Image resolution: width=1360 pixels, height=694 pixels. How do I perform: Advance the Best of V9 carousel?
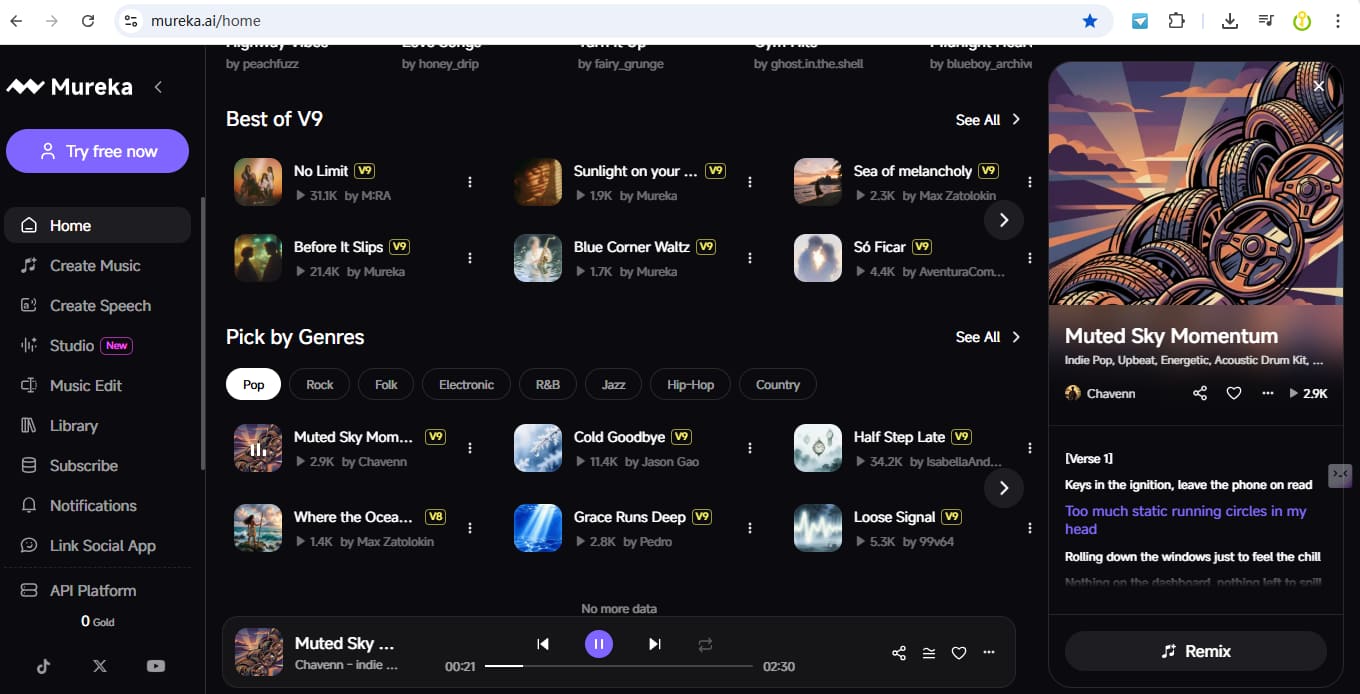[1003, 219]
